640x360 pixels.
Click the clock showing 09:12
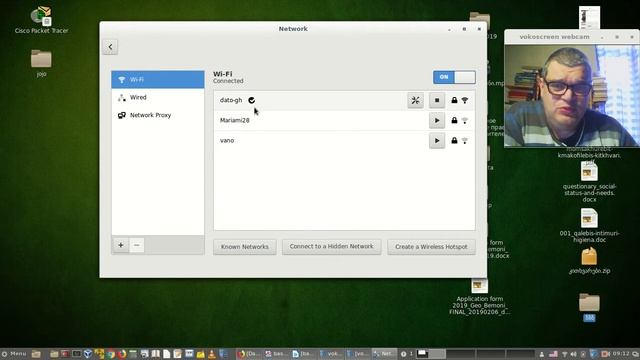click(620, 353)
